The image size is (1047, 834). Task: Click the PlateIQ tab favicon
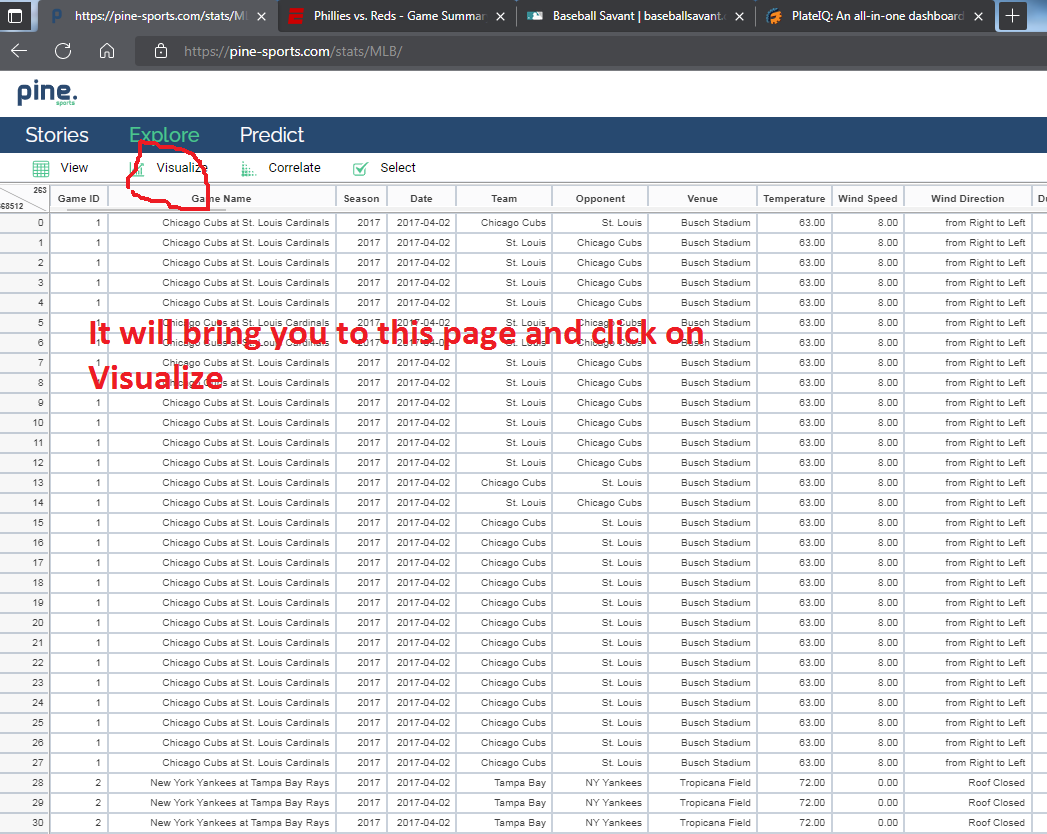click(x=774, y=16)
